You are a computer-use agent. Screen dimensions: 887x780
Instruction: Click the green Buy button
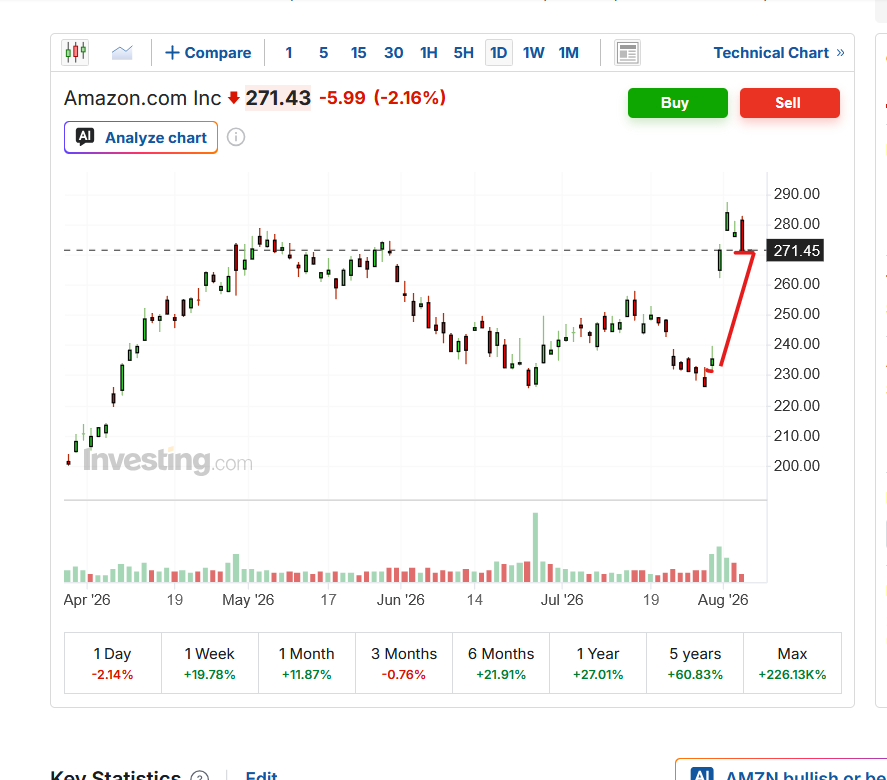(678, 103)
